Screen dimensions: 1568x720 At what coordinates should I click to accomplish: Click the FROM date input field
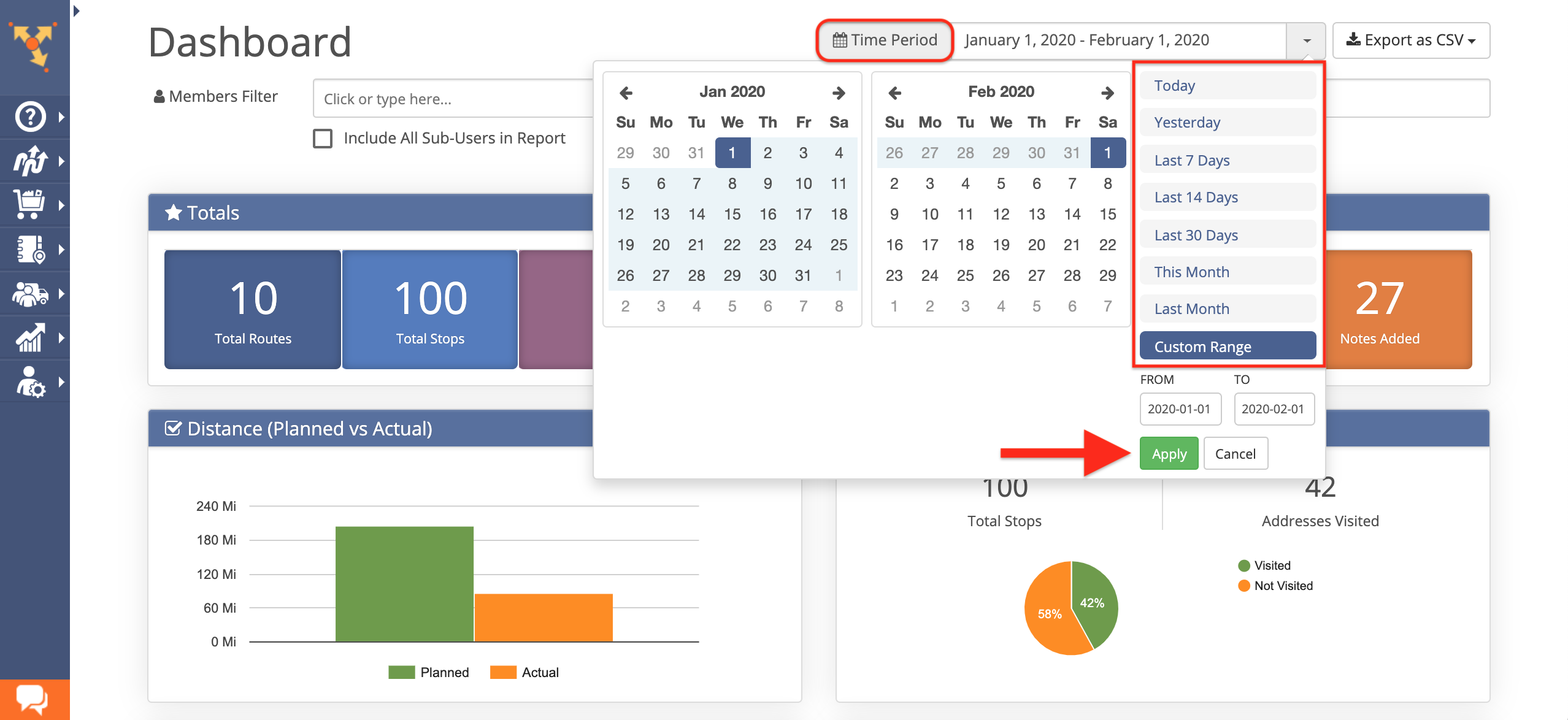click(1180, 409)
